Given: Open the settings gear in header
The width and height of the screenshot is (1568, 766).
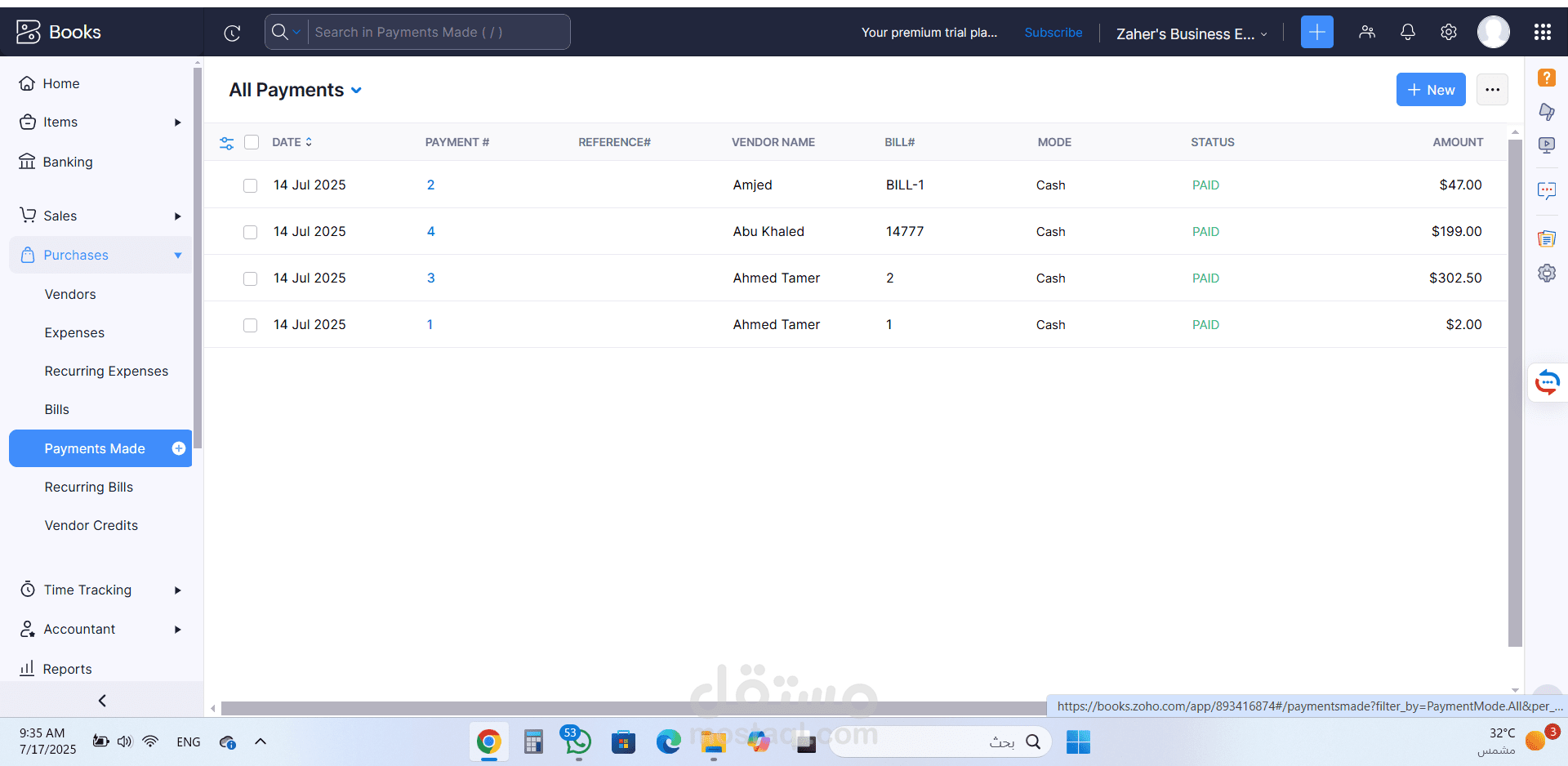Looking at the screenshot, I should [1448, 33].
